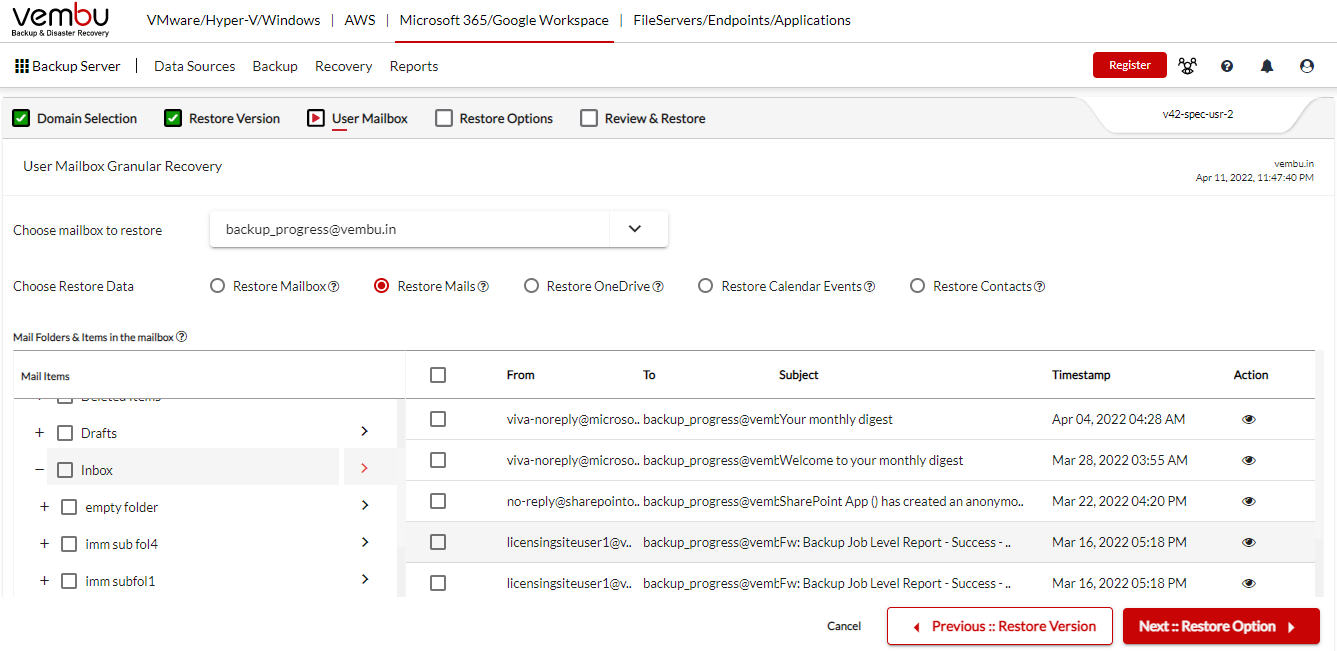The width and height of the screenshot is (1337, 651).
Task: Open imm subfol1 contents arrow
Action: (365, 579)
